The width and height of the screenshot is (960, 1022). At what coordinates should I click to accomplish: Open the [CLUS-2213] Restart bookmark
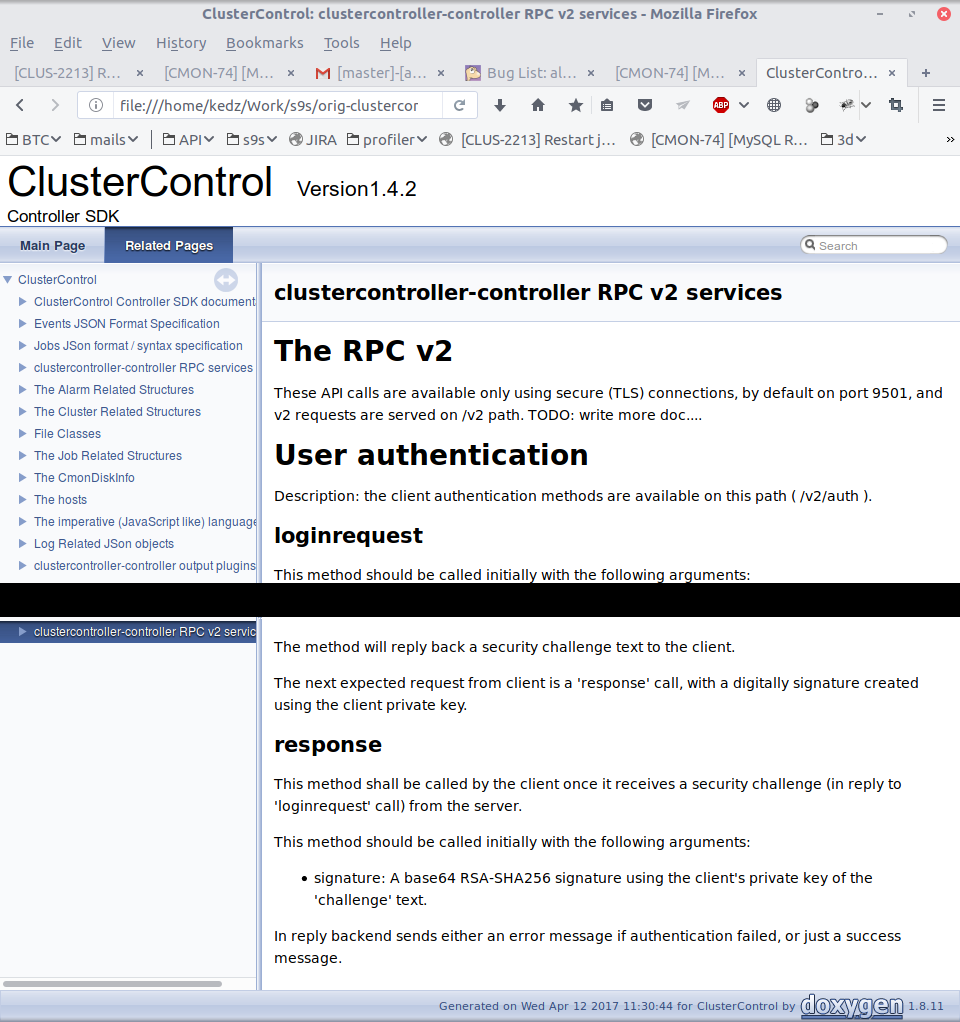click(528, 139)
